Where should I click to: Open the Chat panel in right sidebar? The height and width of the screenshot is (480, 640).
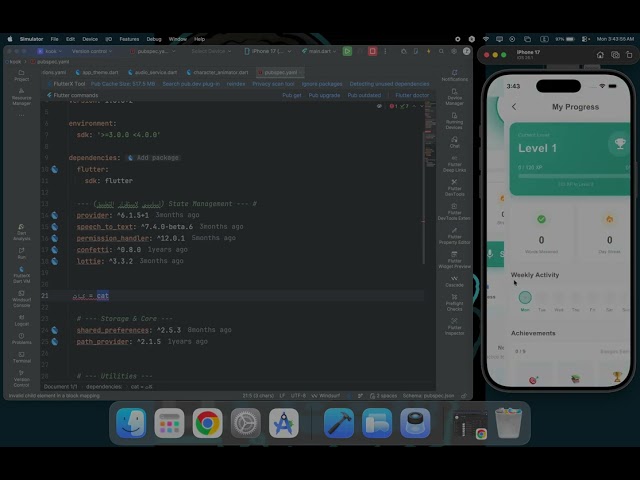click(x=454, y=142)
